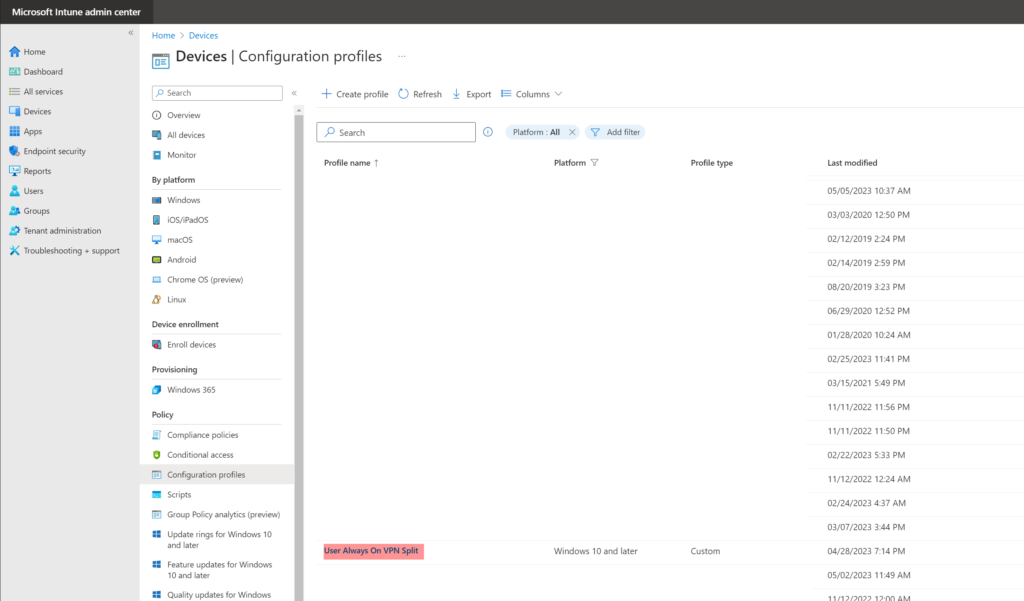Viewport: 1024px width, 601px height.
Task: Click the Devices menu search box
Action: click(x=217, y=93)
